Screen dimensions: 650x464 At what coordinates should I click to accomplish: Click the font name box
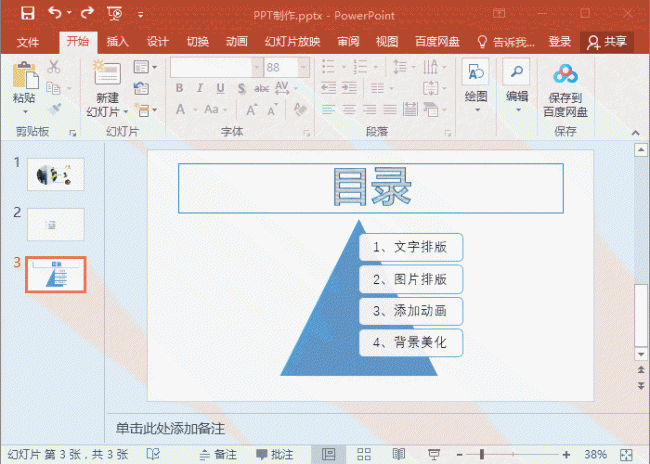(x=211, y=67)
